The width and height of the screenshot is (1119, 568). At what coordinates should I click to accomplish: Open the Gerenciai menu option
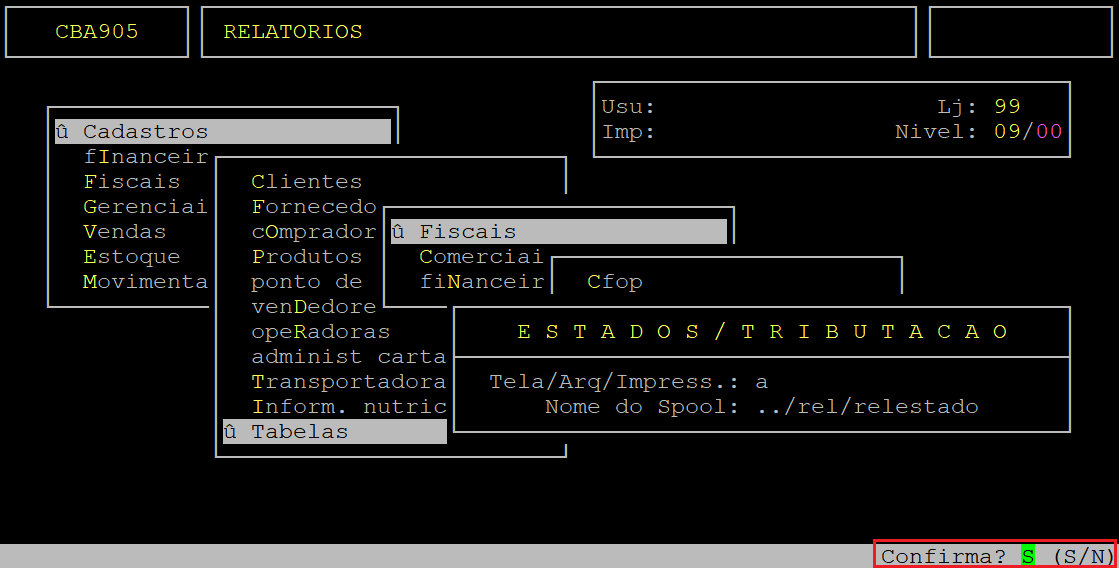(146, 206)
